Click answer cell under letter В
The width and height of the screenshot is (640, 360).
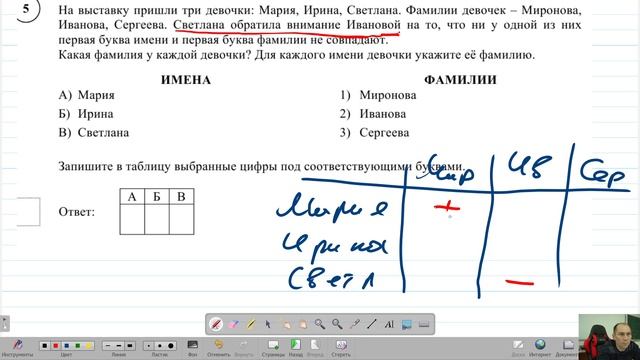(x=182, y=219)
